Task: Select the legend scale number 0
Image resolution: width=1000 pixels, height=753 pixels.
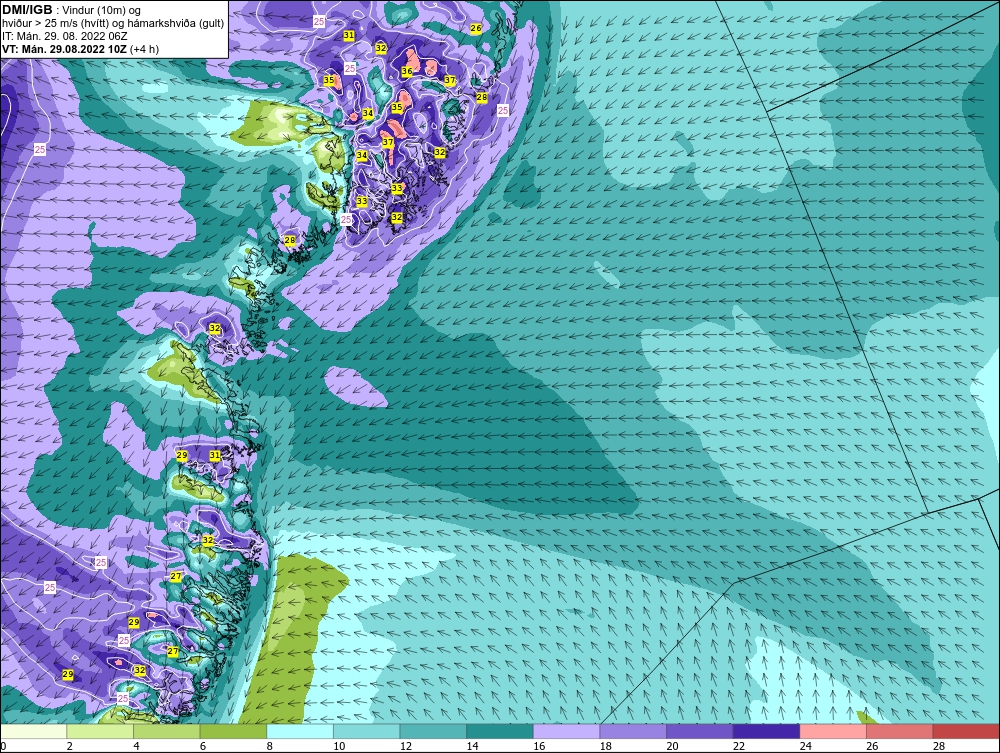Action: coord(3,746)
